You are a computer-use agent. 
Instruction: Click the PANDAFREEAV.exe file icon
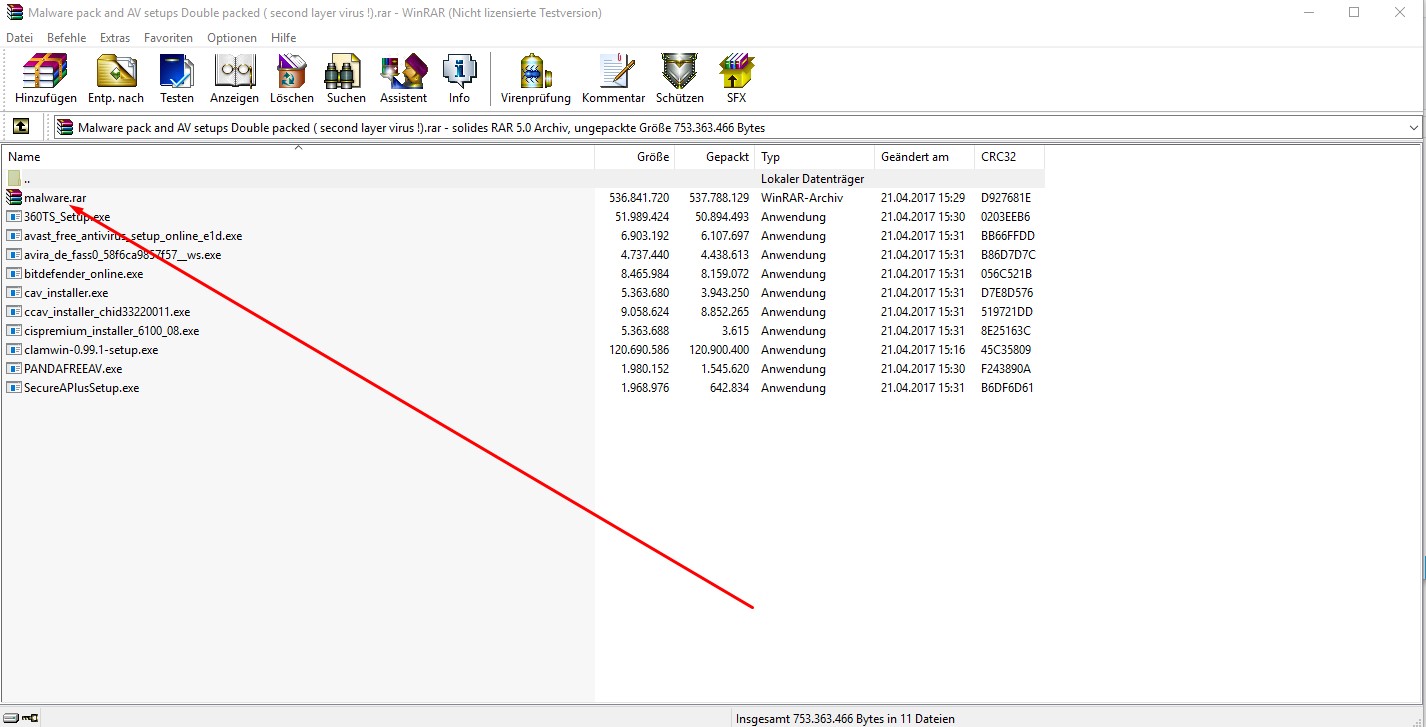(x=14, y=369)
